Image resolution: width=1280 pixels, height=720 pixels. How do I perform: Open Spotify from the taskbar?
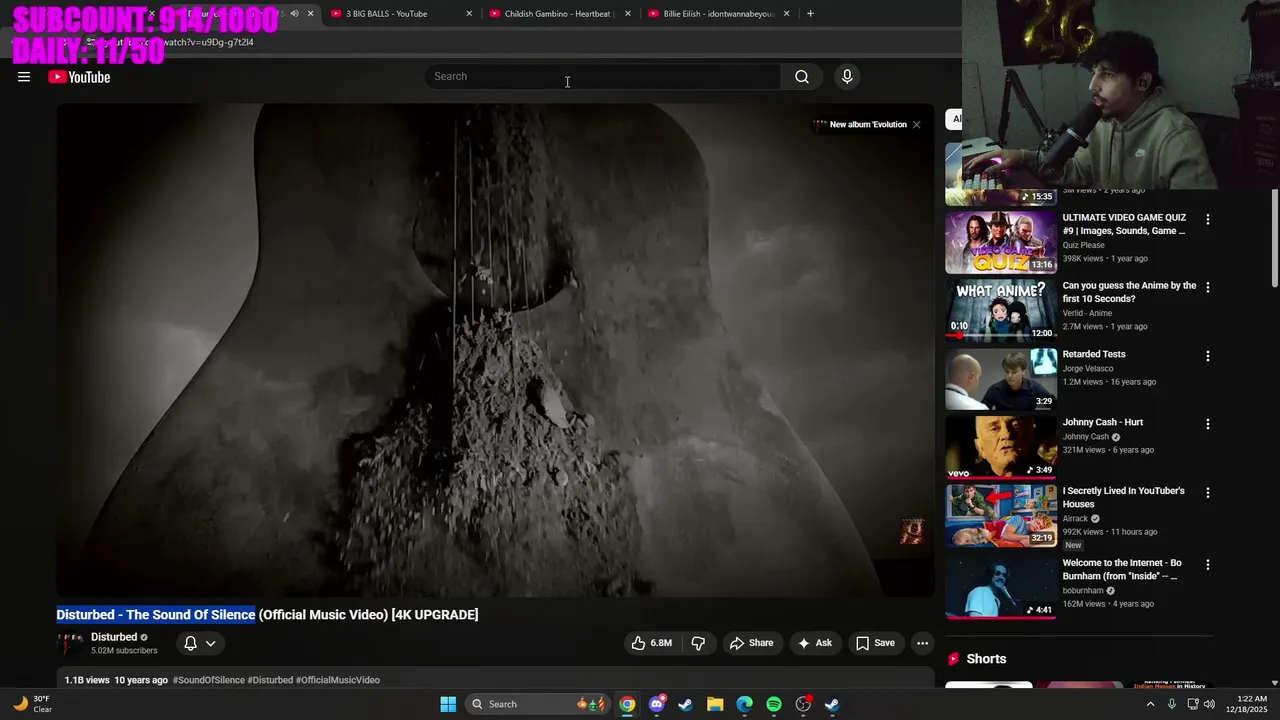tap(774, 704)
